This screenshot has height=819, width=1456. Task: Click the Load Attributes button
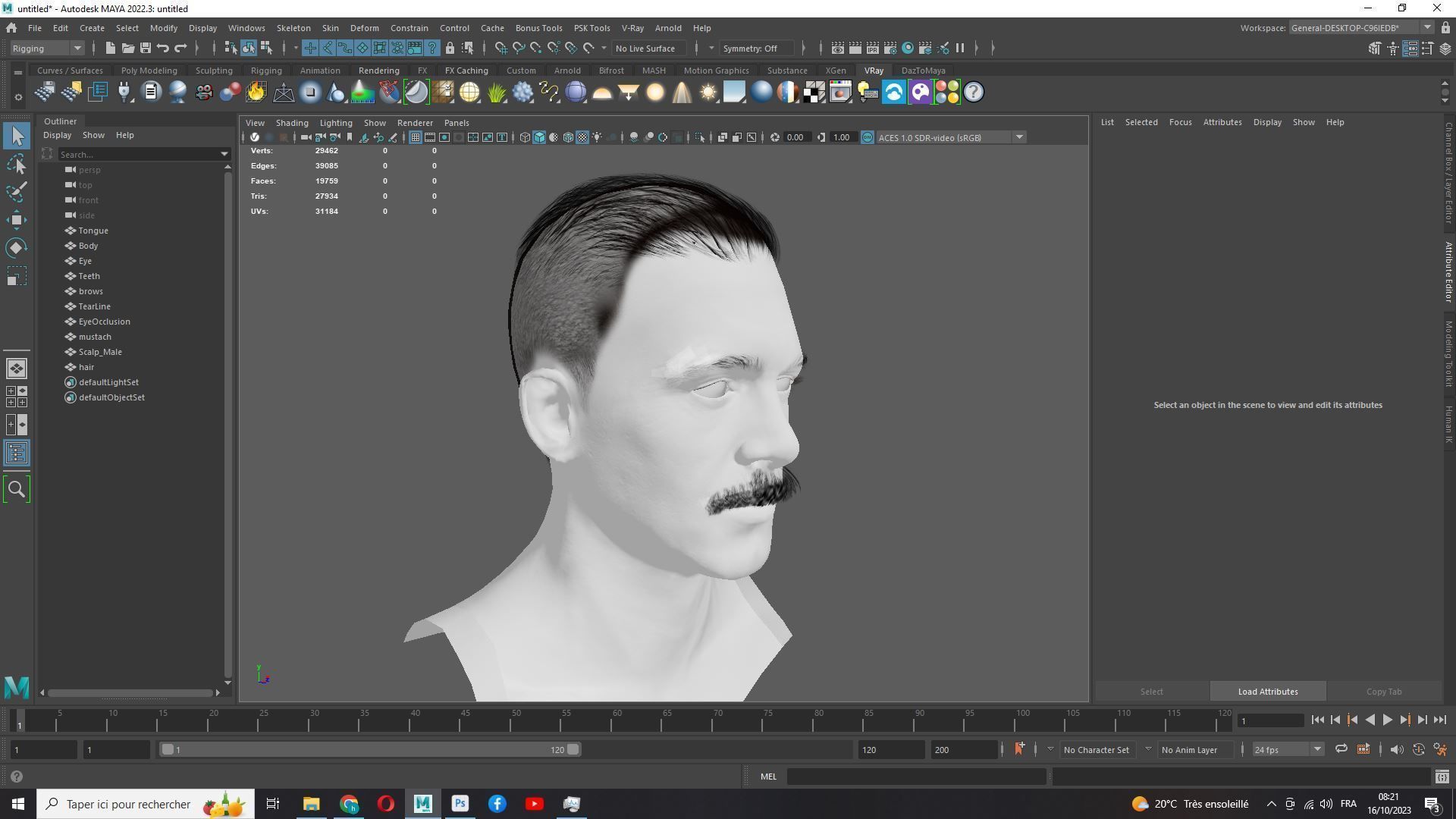1268,692
